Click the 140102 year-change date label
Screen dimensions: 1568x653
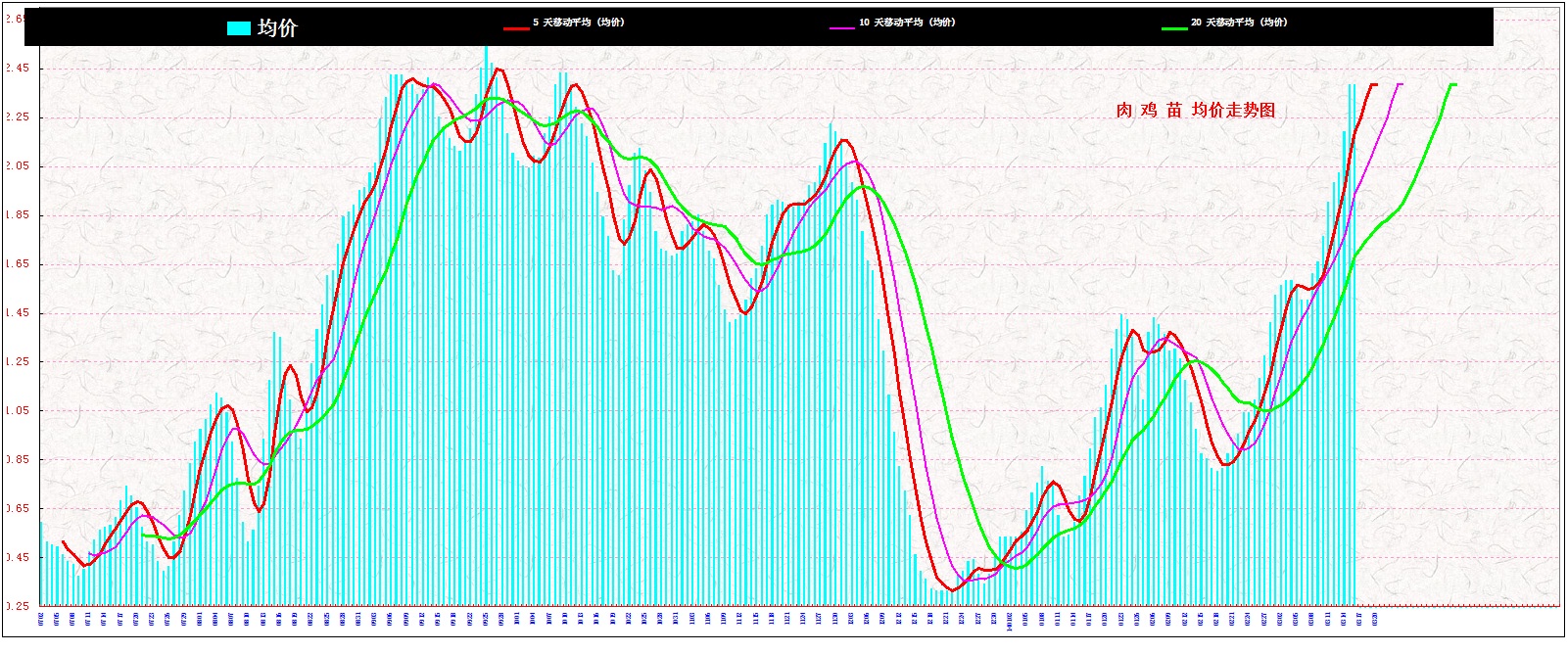pyautogui.click(x=1010, y=622)
